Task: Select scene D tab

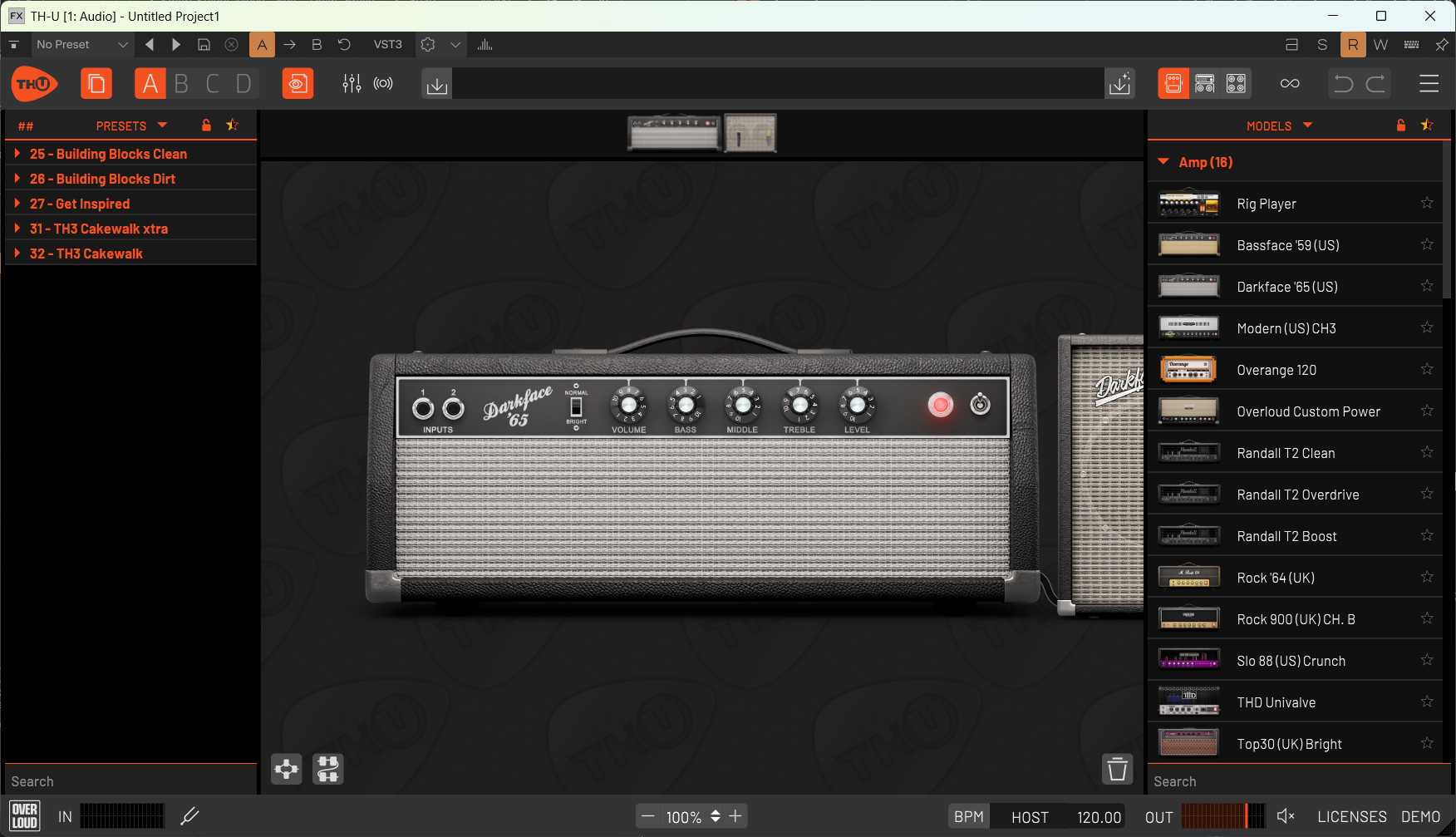Action: click(x=243, y=84)
